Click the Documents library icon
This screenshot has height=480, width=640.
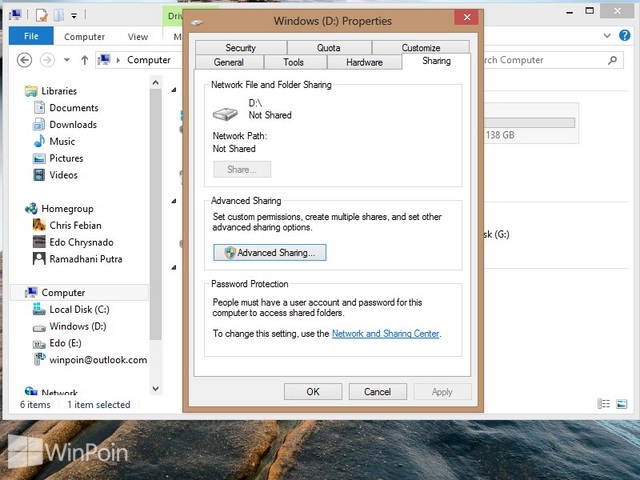pyautogui.click(x=39, y=108)
